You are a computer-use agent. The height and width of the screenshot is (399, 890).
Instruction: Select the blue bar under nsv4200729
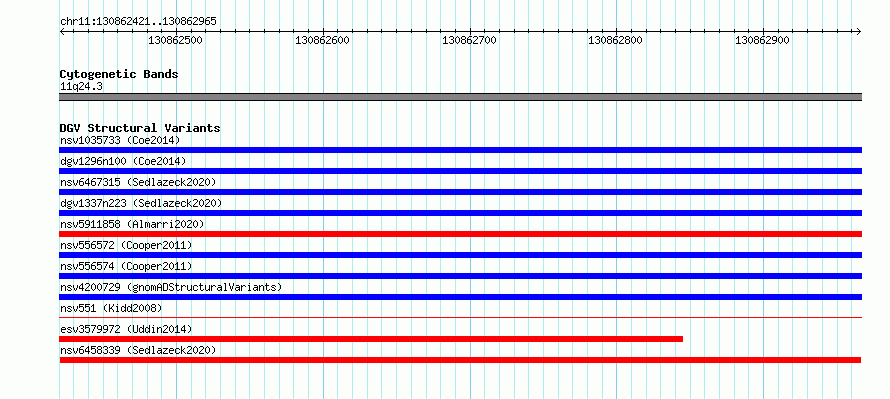[x=460, y=297]
